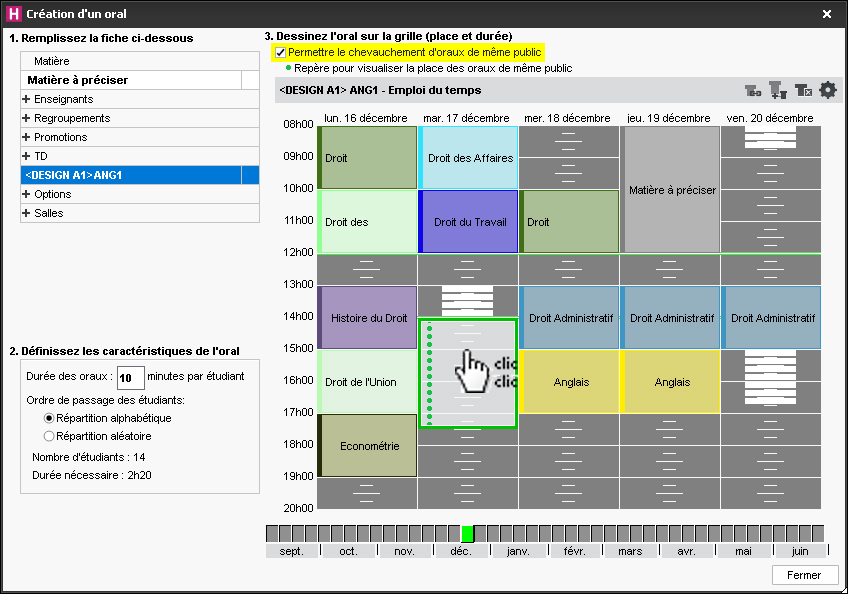The height and width of the screenshot is (594, 848).
Task: Expand the Regroupements row
Action: pos(26,118)
